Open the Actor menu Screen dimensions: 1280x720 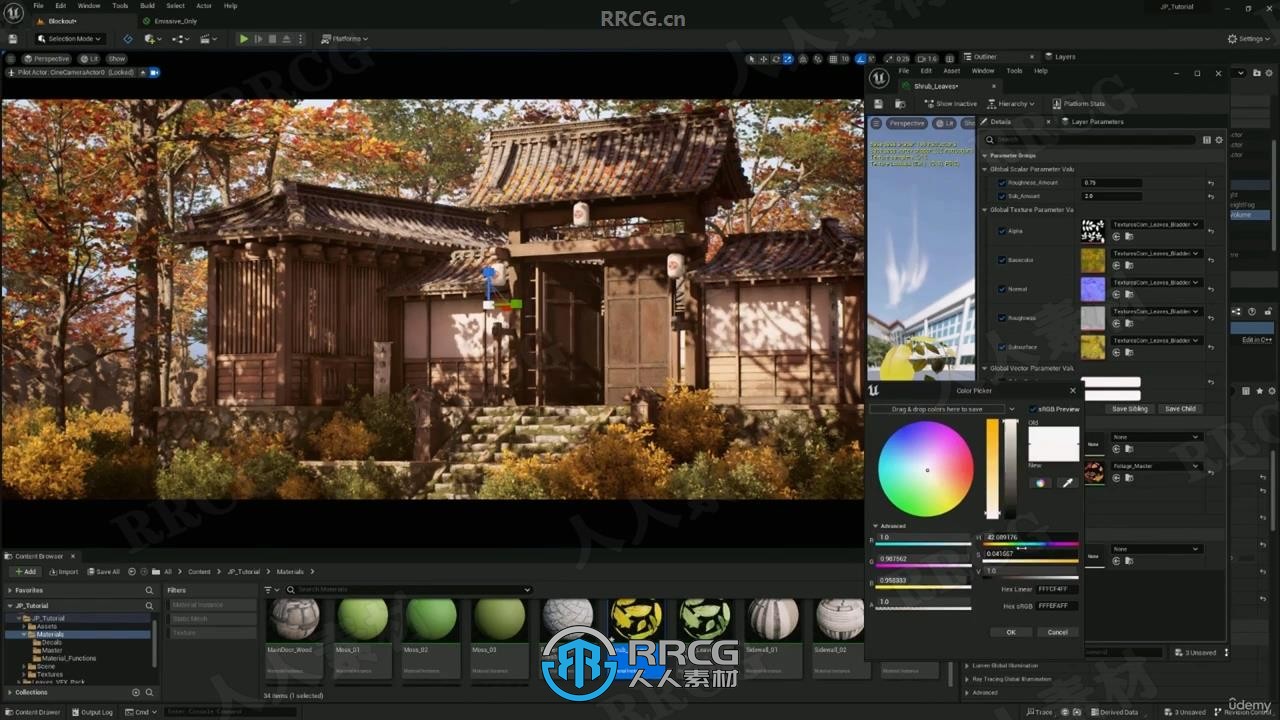click(x=204, y=6)
